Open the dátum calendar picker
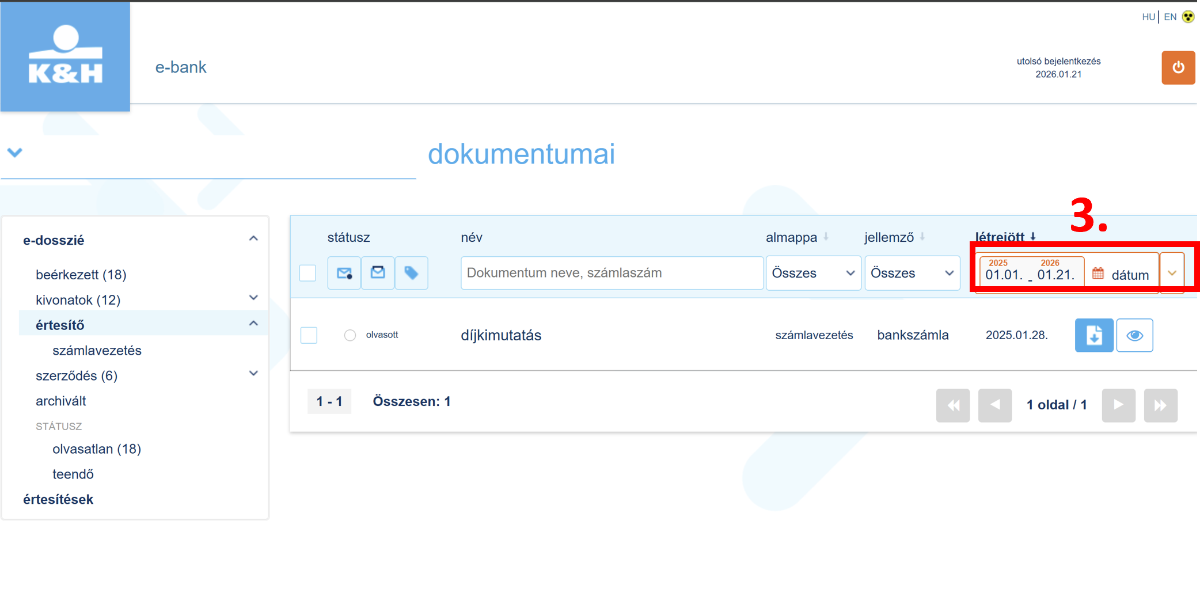The image size is (1200, 613). coord(1121,274)
